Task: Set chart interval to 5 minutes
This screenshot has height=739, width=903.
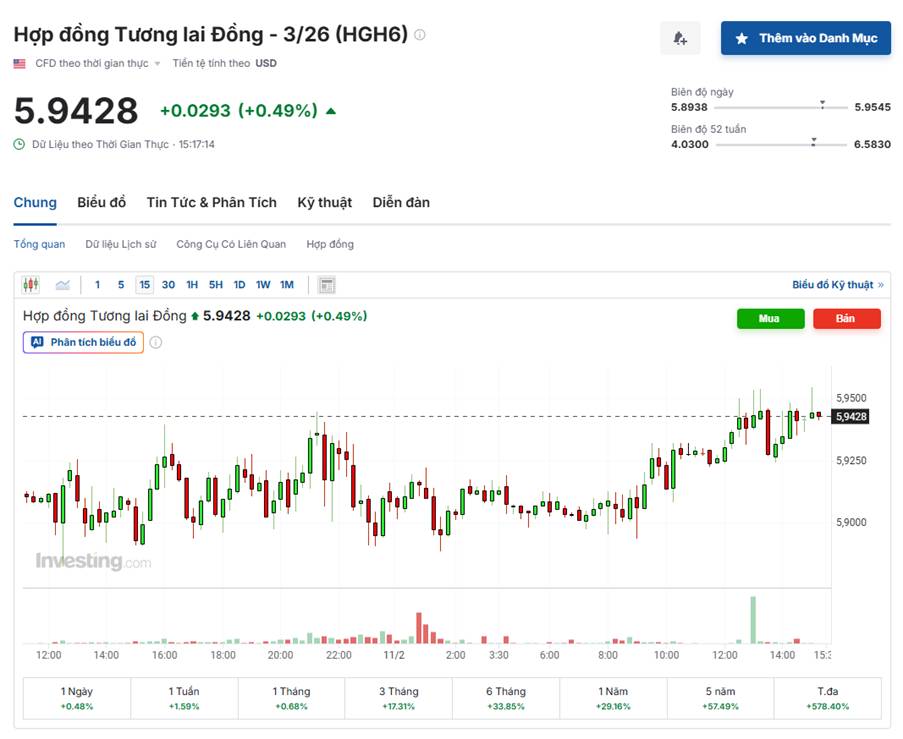Action: pyautogui.click(x=121, y=285)
